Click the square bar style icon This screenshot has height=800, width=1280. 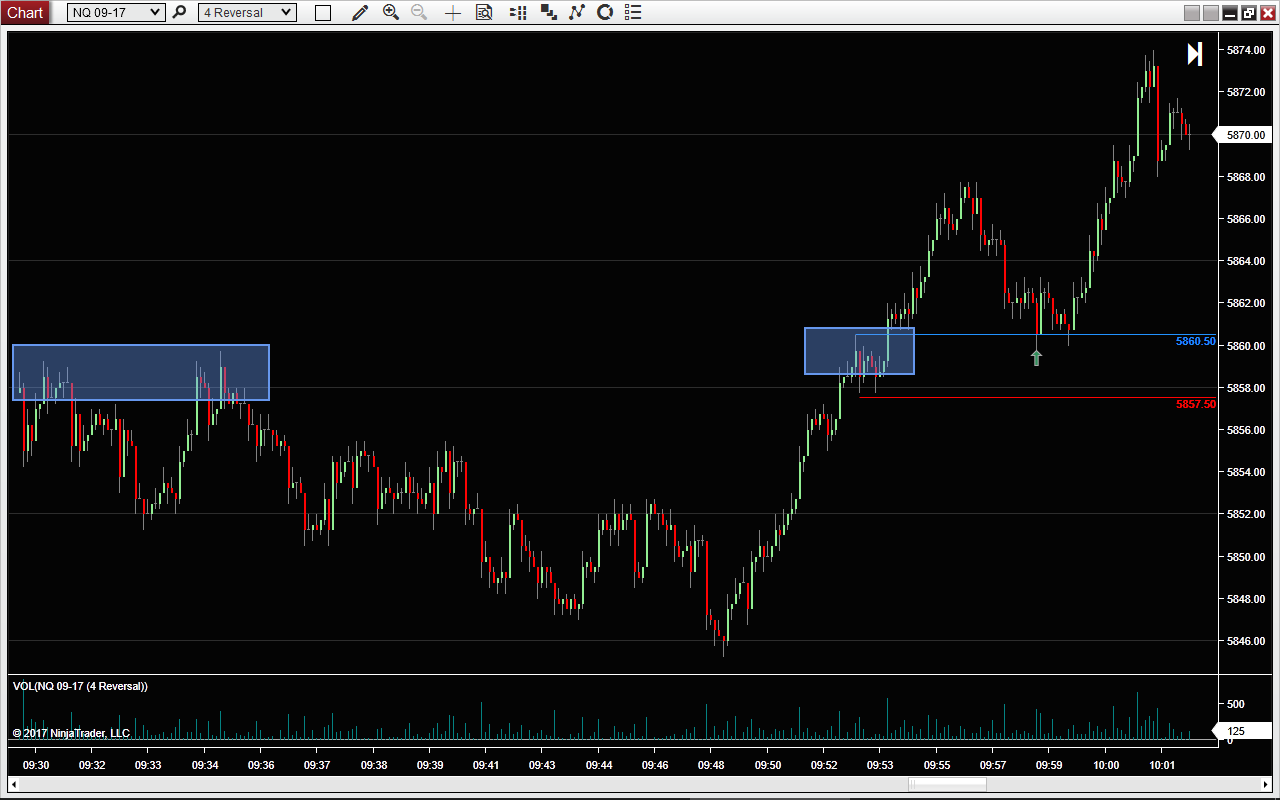click(x=322, y=13)
